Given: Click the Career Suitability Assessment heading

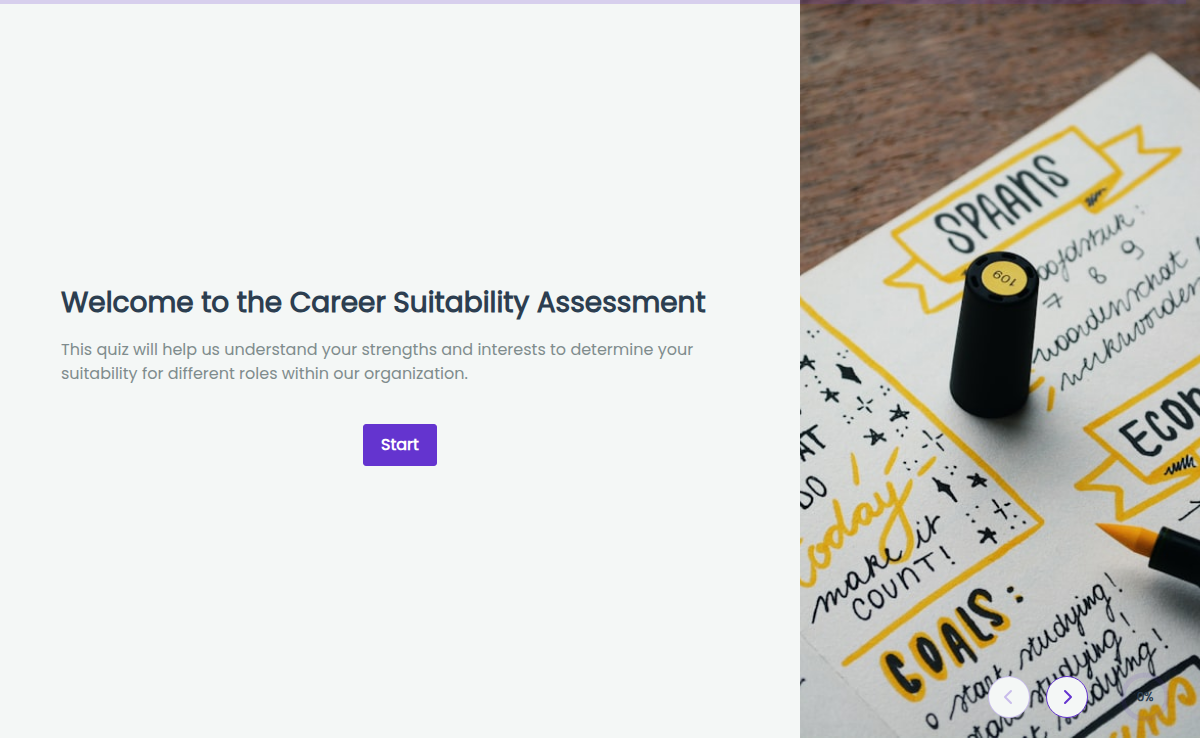Looking at the screenshot, I should pos(383,302).
